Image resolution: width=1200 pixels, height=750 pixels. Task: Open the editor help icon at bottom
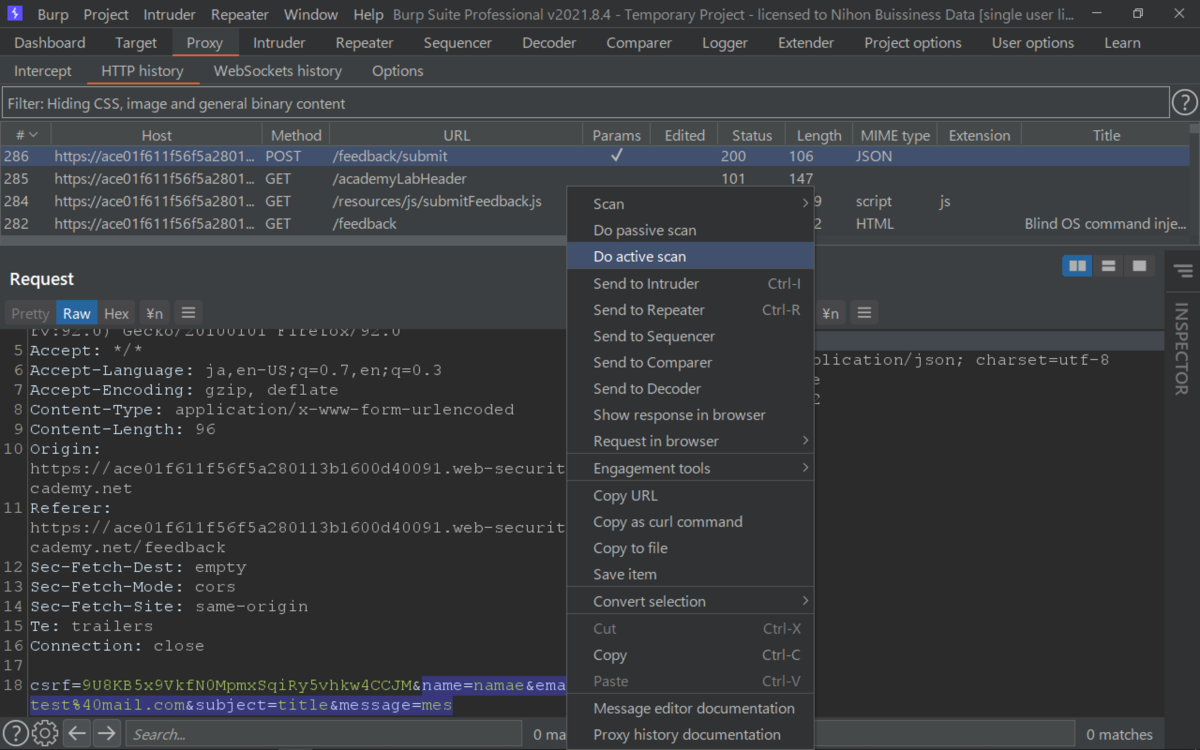15,734
